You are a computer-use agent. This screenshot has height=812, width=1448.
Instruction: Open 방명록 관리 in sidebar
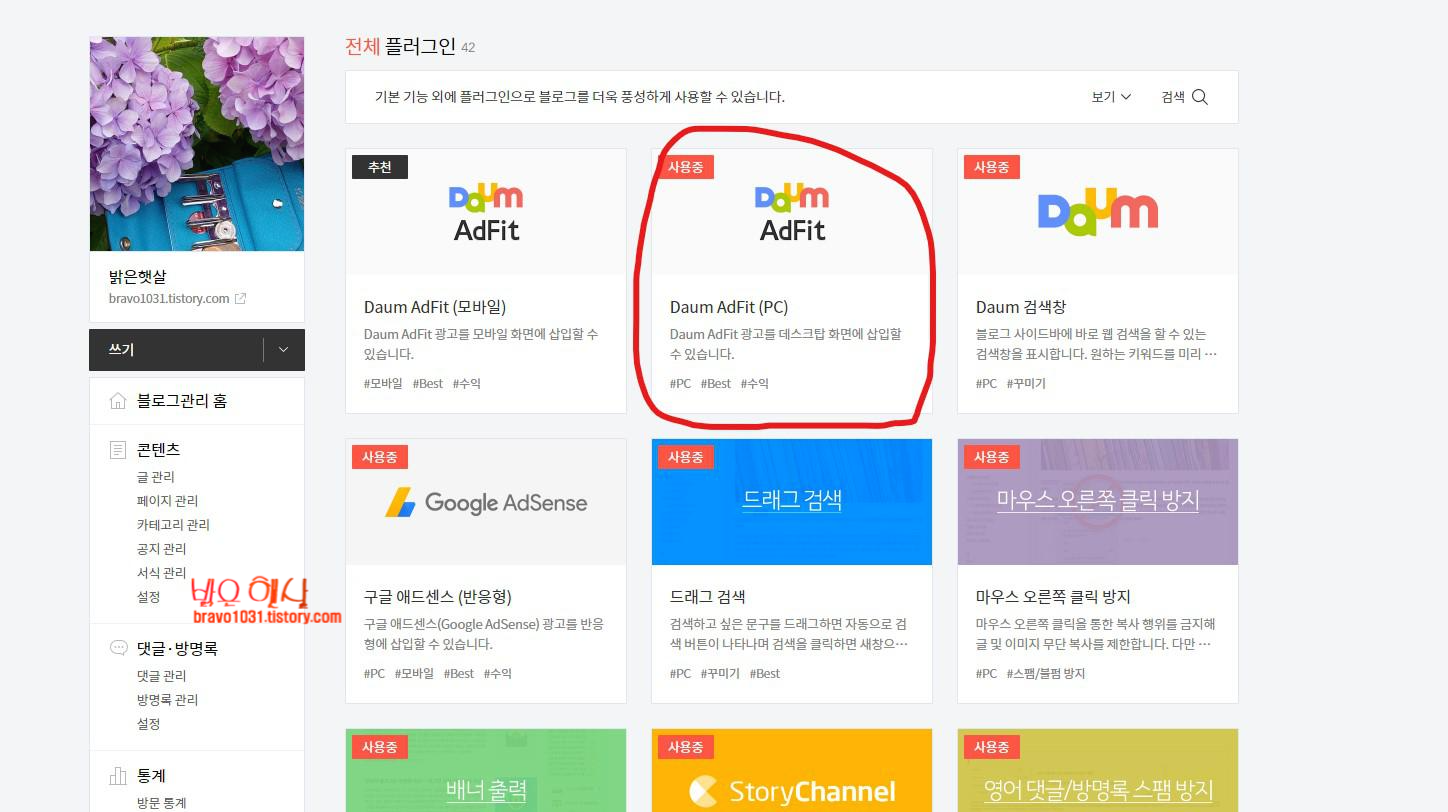coord(168,700)
